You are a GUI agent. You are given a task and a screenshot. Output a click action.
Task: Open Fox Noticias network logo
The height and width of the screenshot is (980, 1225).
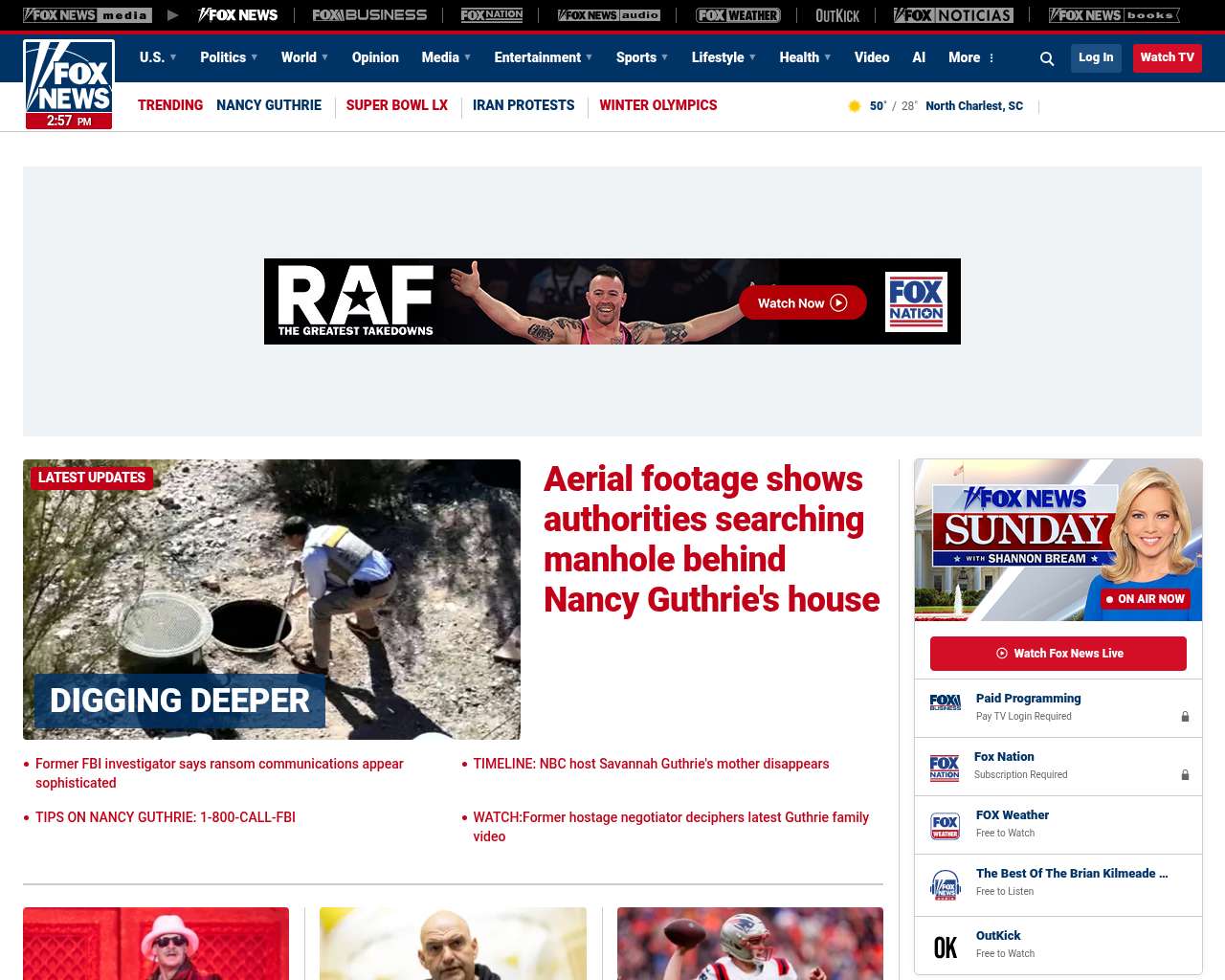pos(953,15)
